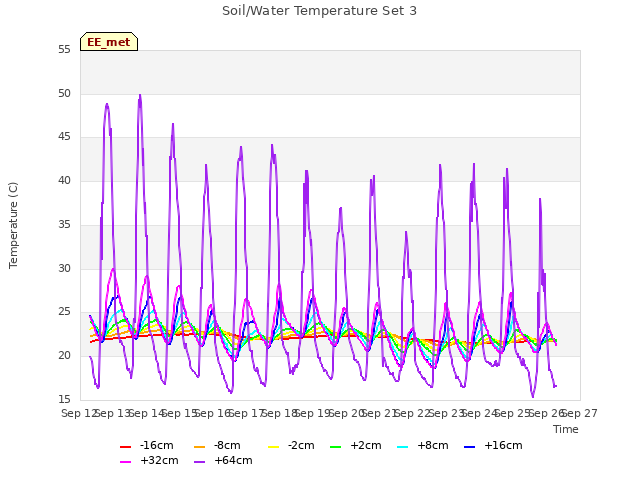Click the +64cm peak near 50 degrees

point(140,95)
